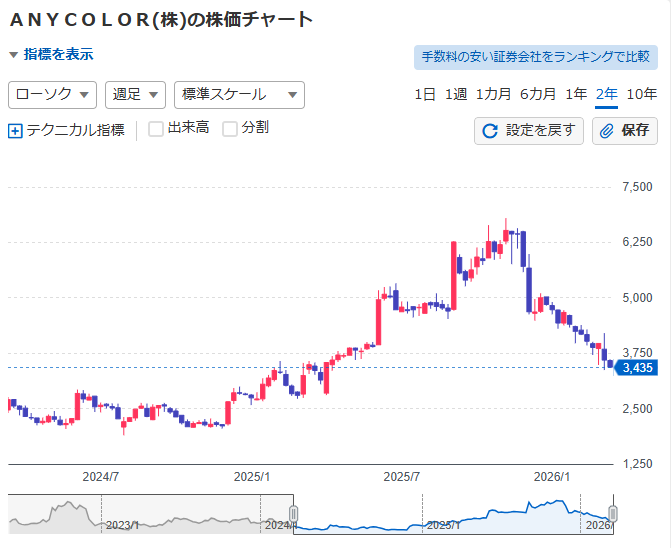This screenshot has width=671, height=548.
Task: Click the reset arrow icon on 設定を戻す
Action: click(x=490, y=131)
